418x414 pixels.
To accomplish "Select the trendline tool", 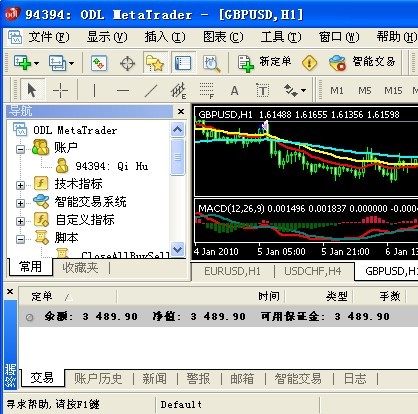I will click(x=151, y=90).
